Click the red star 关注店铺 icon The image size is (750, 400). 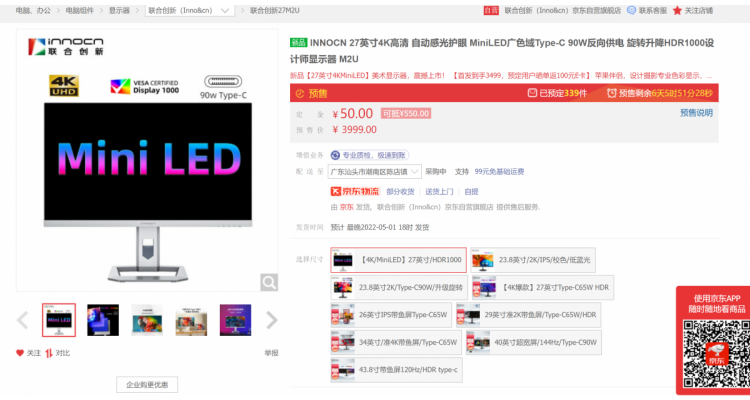click(677, 11)
